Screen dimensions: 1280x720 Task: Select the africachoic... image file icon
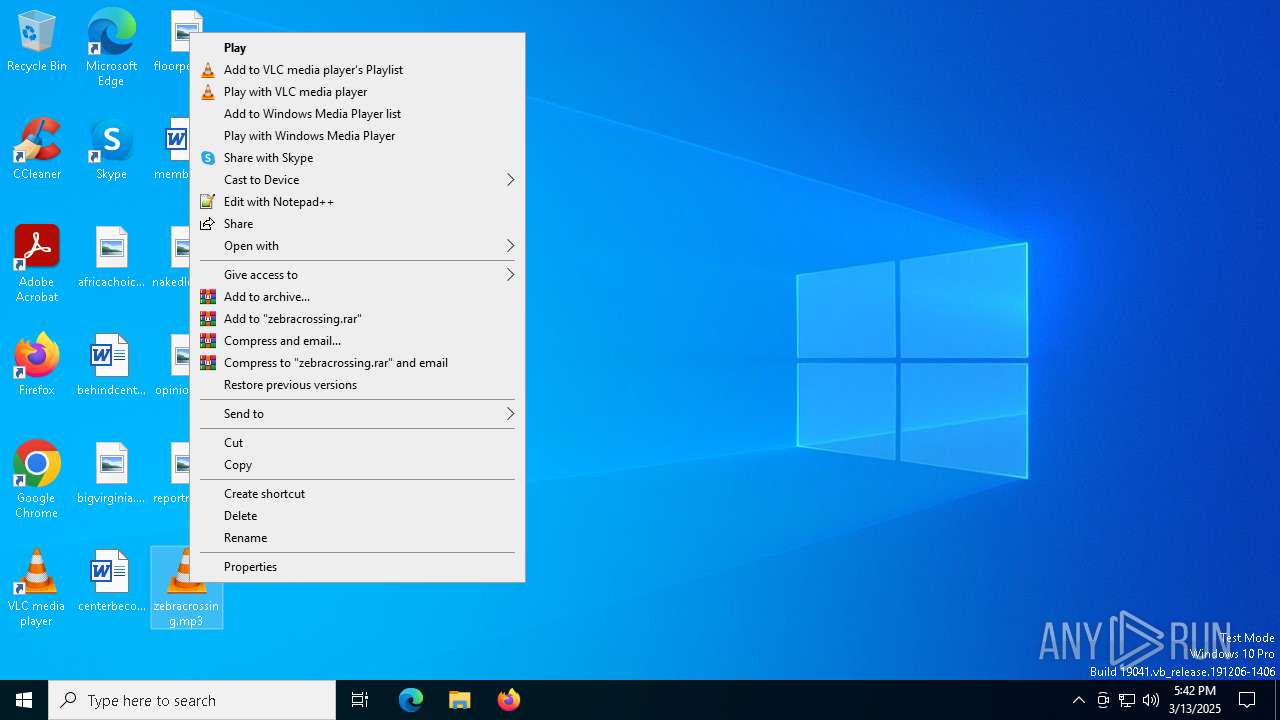point(111,257)
